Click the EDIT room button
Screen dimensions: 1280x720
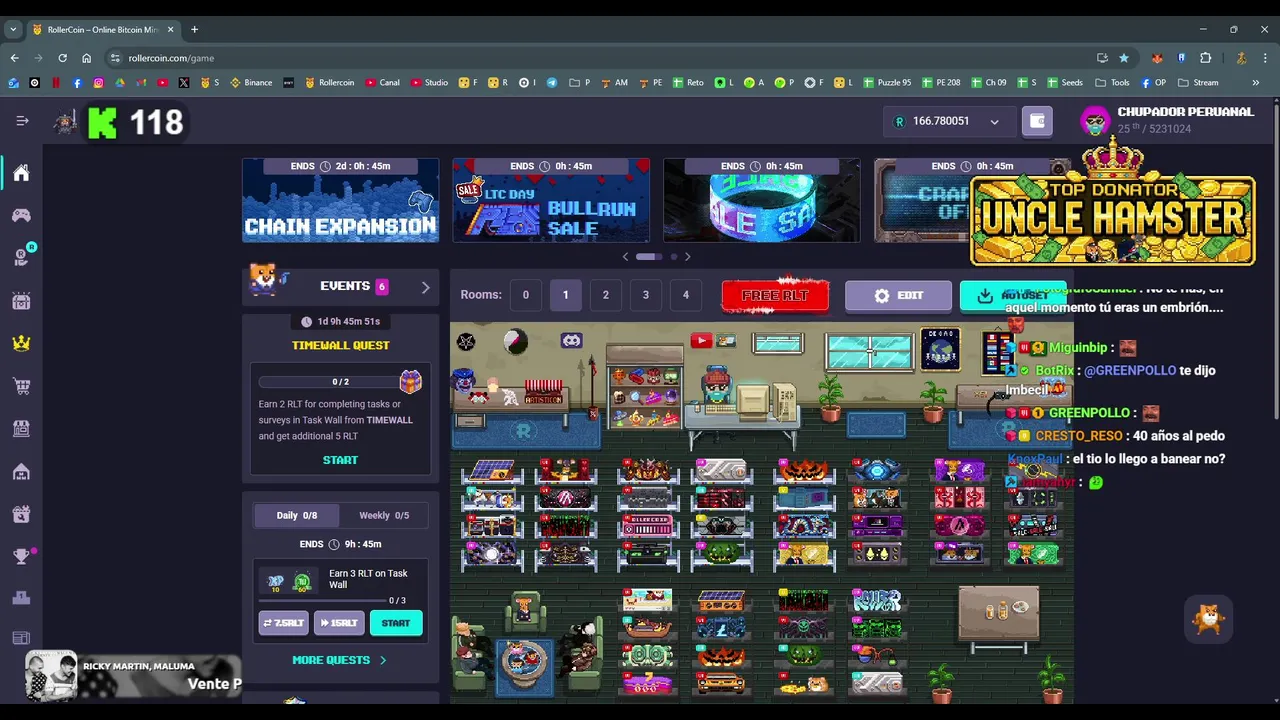click(898, 295)
